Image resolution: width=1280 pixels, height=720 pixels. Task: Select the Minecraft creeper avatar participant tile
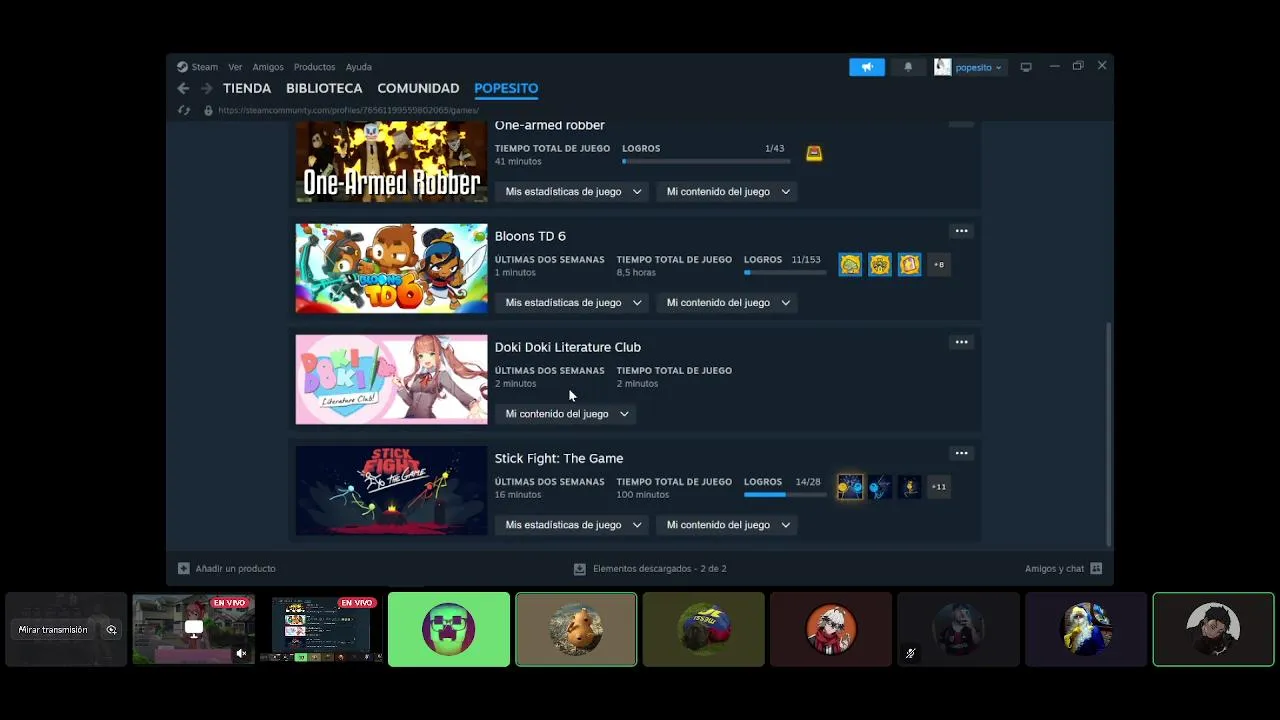[449, 629]
